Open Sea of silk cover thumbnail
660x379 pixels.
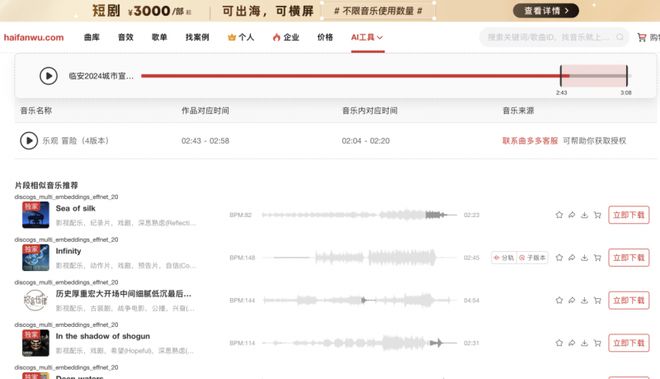click(35, 215)
